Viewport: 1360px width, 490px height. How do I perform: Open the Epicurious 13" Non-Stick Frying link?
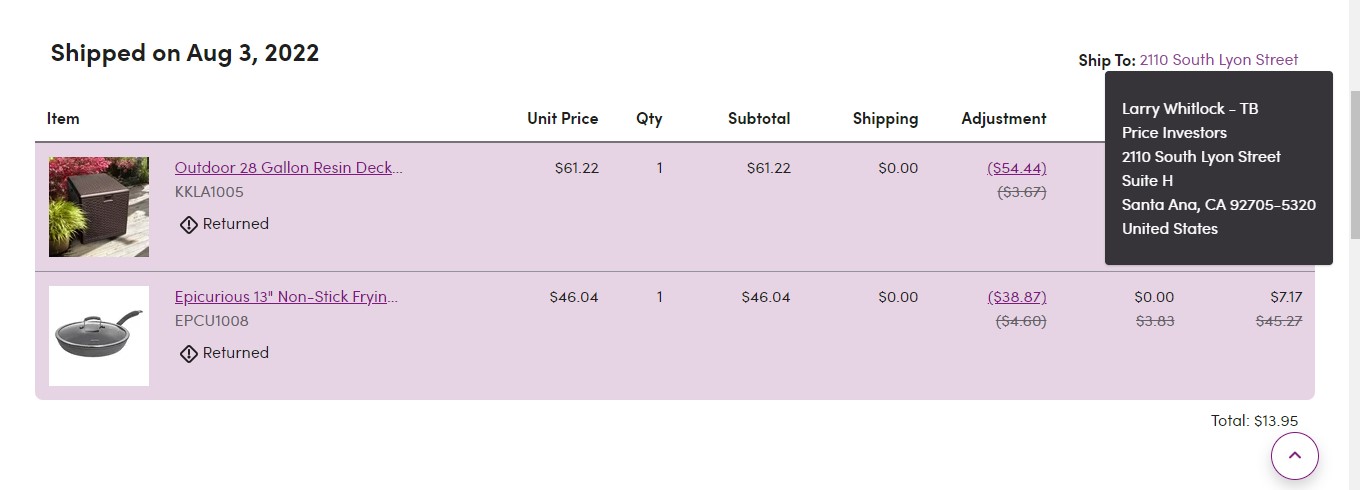click(x=286, y=297)
